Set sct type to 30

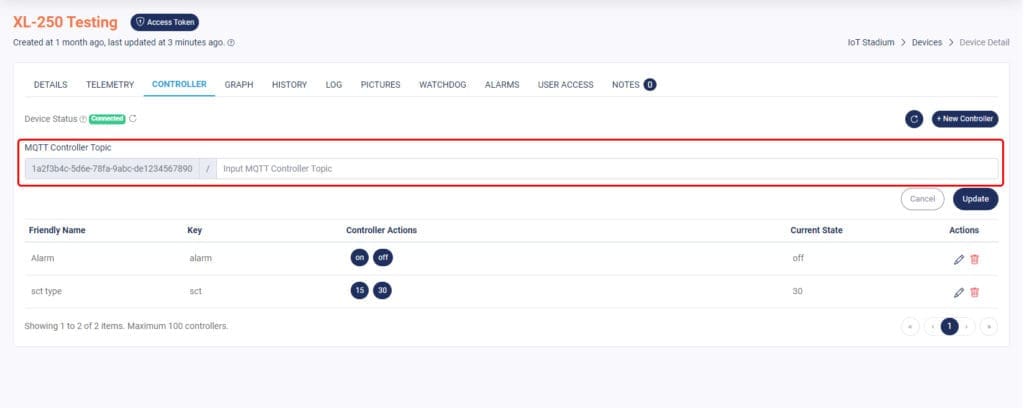tap(382, 291)
